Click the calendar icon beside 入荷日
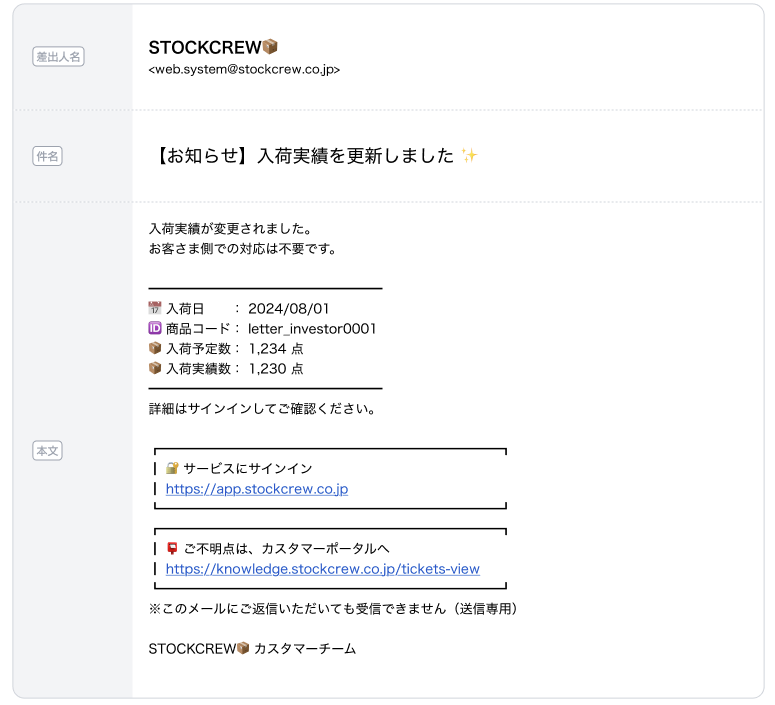The width and height of the screenshot is (775, 705). point(155,309)
